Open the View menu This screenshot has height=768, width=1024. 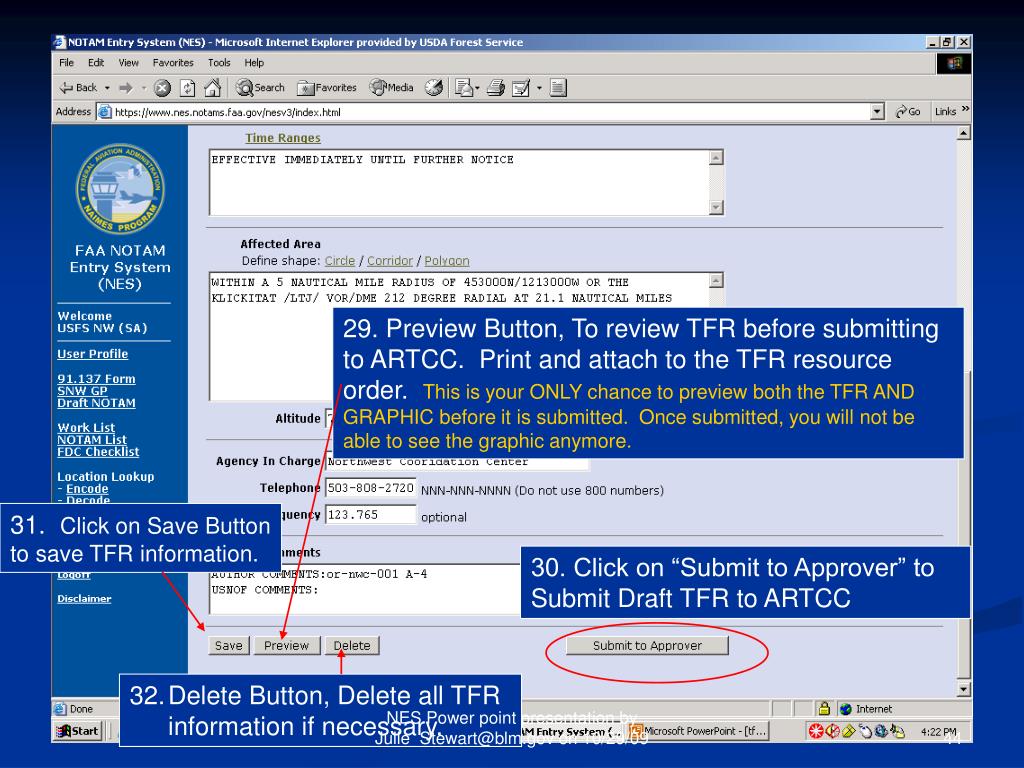point(129,63)
